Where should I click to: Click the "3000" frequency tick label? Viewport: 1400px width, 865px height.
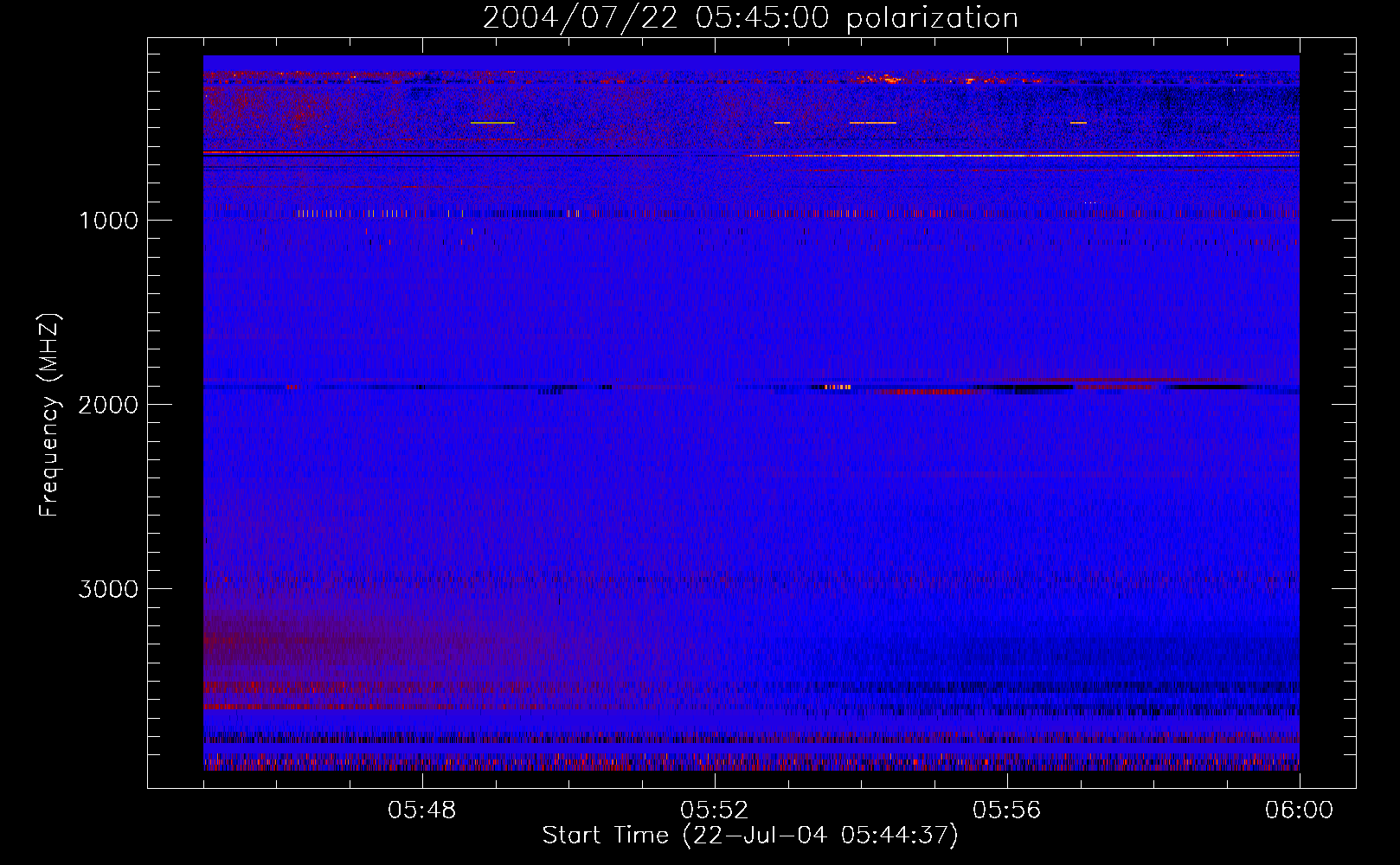(108, 589)
